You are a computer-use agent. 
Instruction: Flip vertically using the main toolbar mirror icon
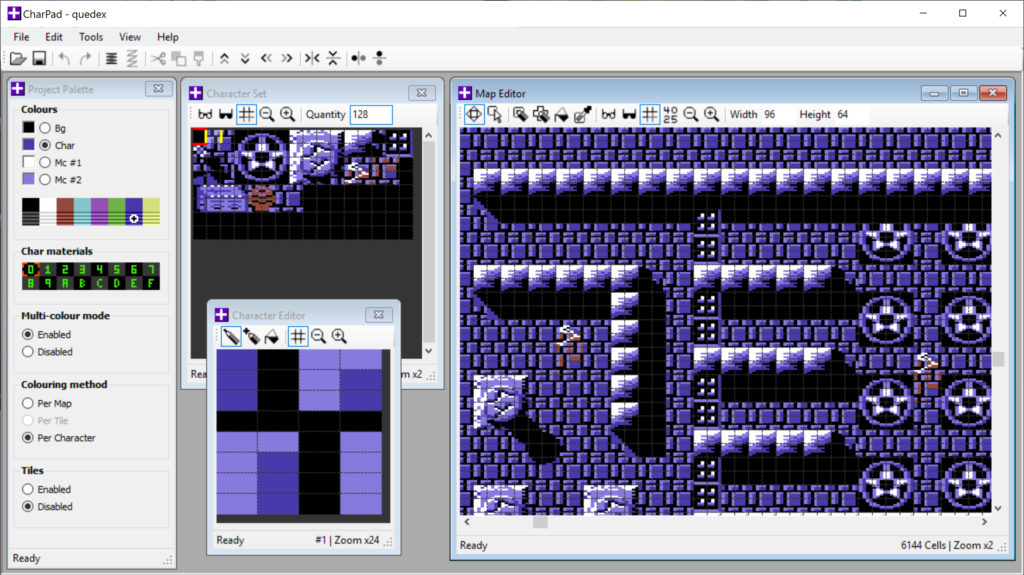tap(333, 59)
